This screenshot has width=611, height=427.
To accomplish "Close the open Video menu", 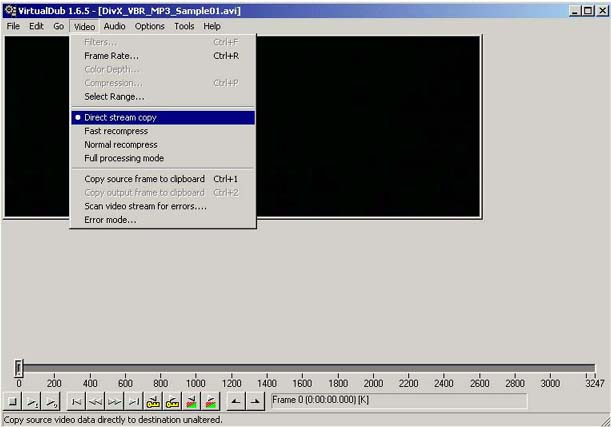I will tap(85, 26).
